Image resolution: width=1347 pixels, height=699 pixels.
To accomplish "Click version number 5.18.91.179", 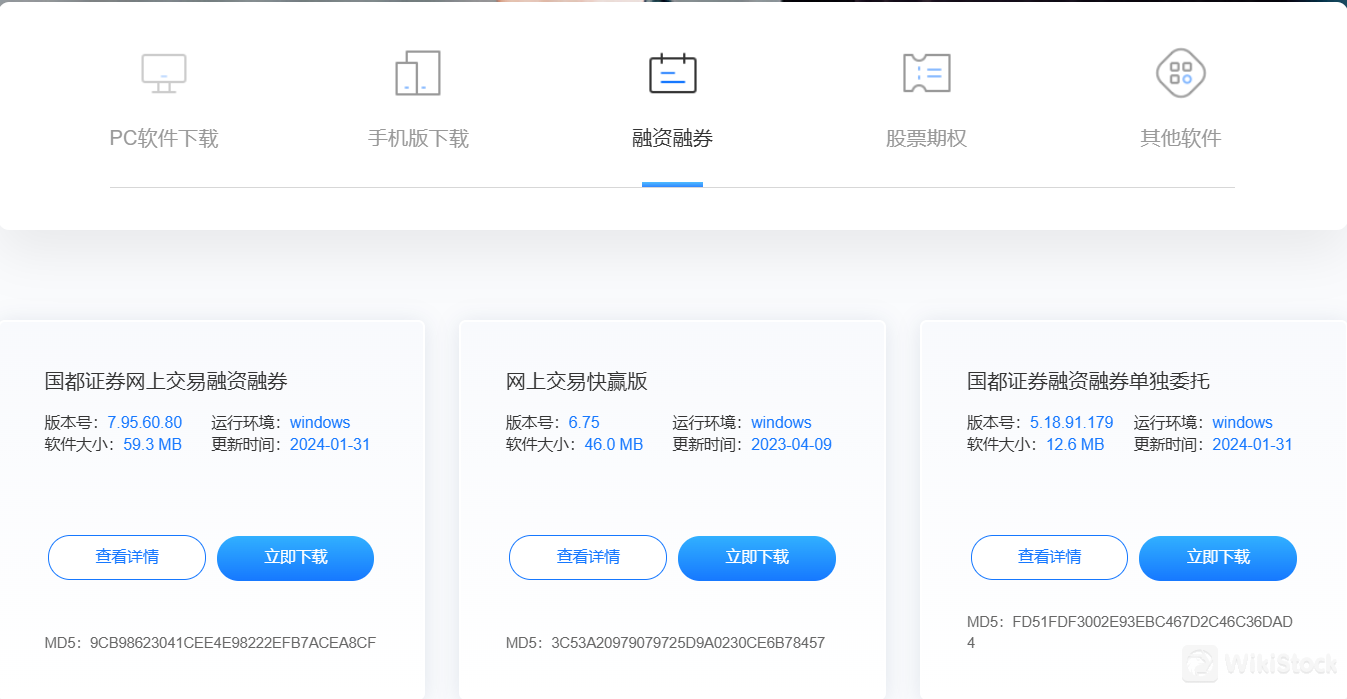I will pos(1072,422).
